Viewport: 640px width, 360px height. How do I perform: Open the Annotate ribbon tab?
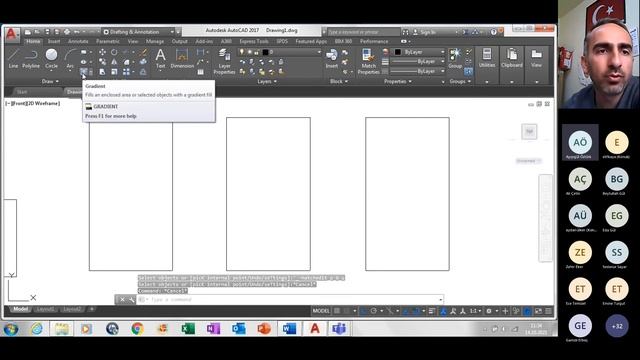78,41
